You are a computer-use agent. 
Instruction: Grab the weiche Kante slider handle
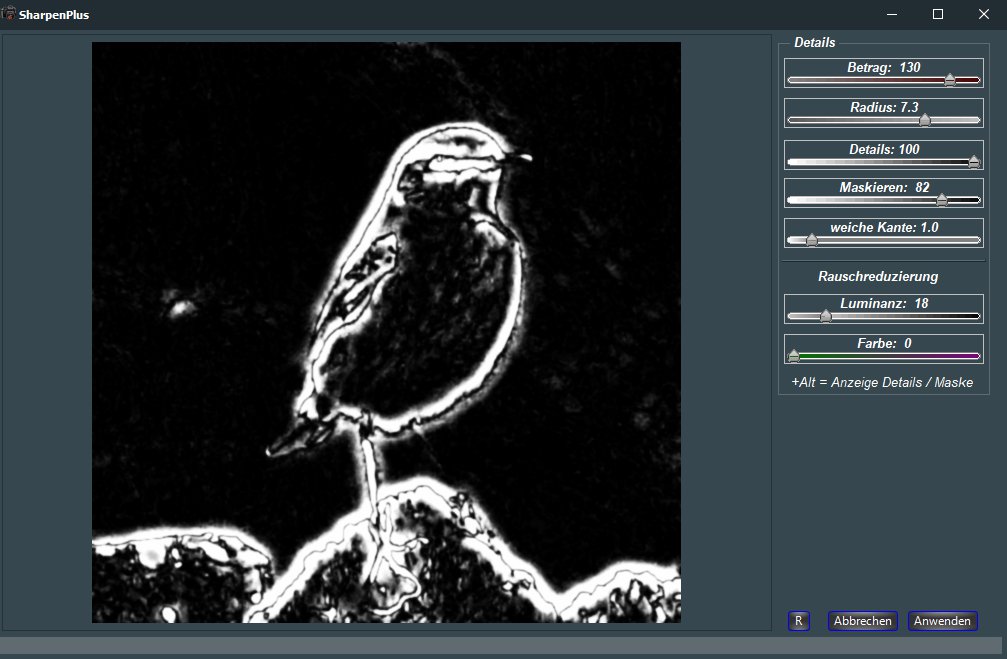tap(811, 240)
